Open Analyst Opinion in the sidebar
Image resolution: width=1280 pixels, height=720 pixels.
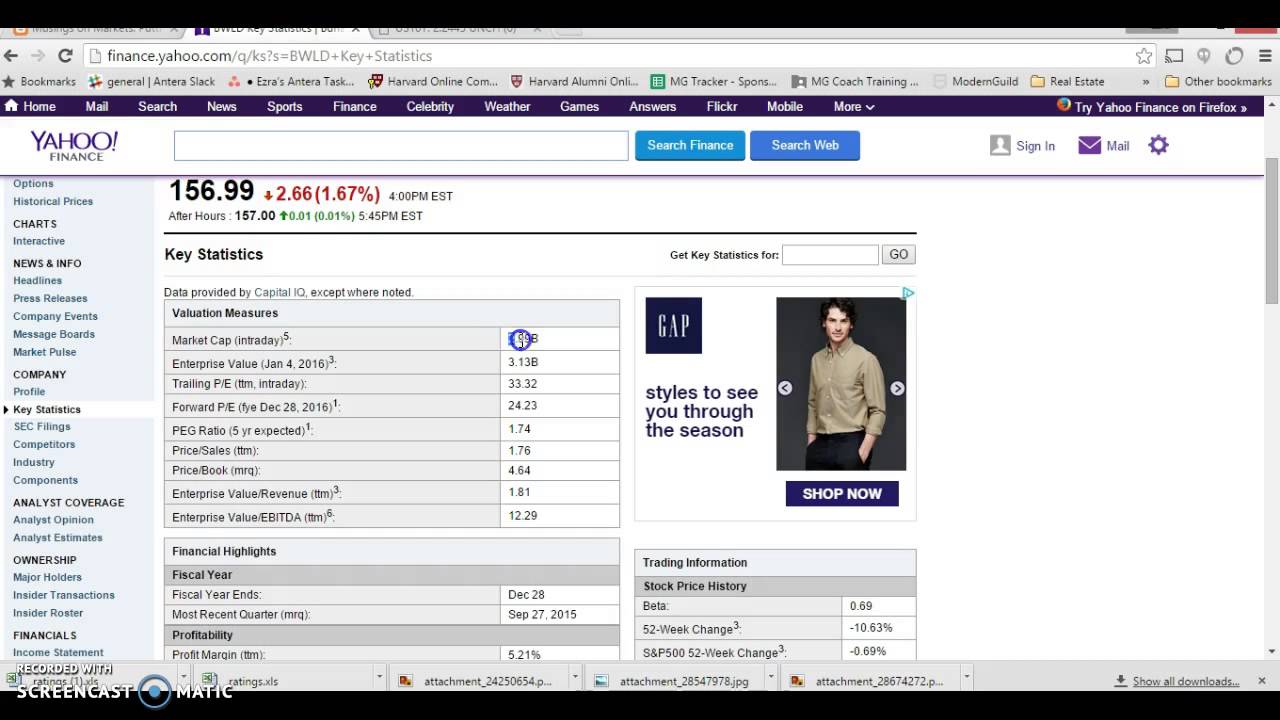53,520
